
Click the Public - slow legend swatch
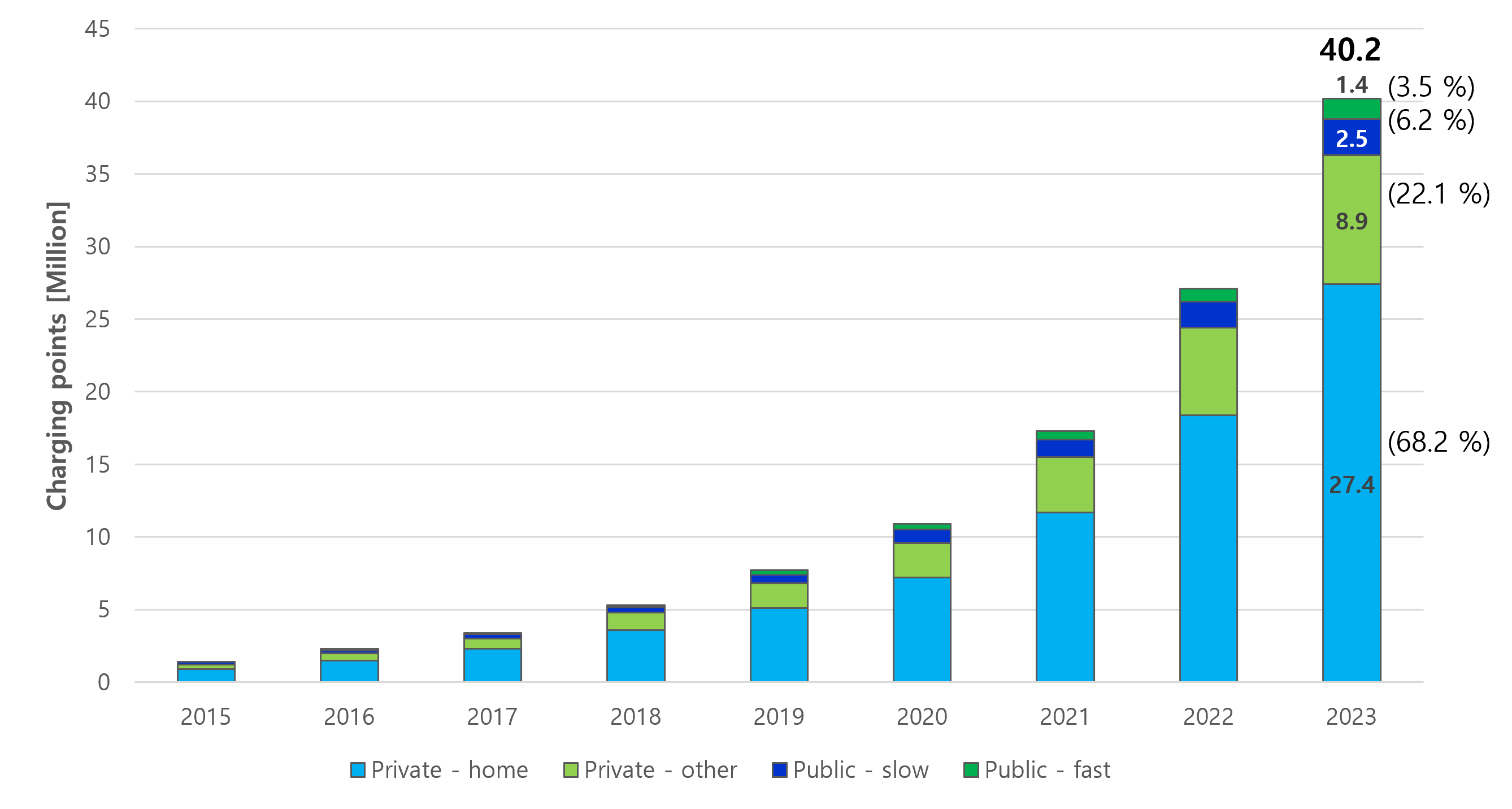pyautogui.click(x=779, y=769)
